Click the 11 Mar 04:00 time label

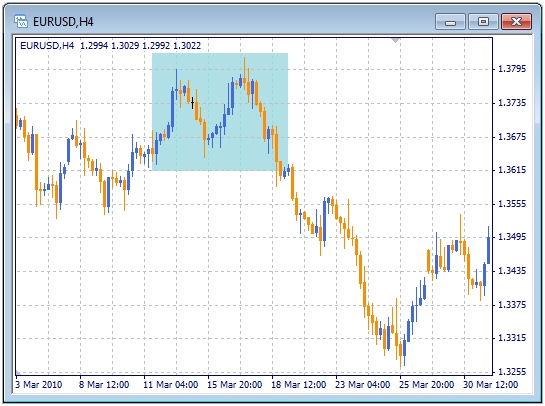(x=171, y=384)
